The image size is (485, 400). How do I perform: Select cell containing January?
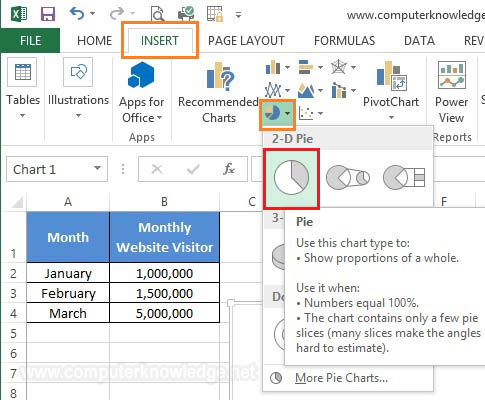pos(68,273)
